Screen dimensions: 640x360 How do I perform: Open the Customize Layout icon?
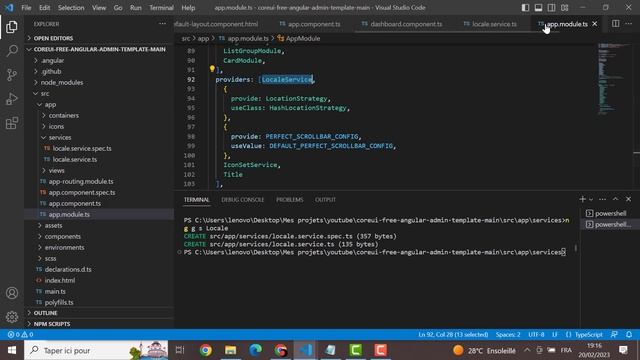(x=564, y=7)
